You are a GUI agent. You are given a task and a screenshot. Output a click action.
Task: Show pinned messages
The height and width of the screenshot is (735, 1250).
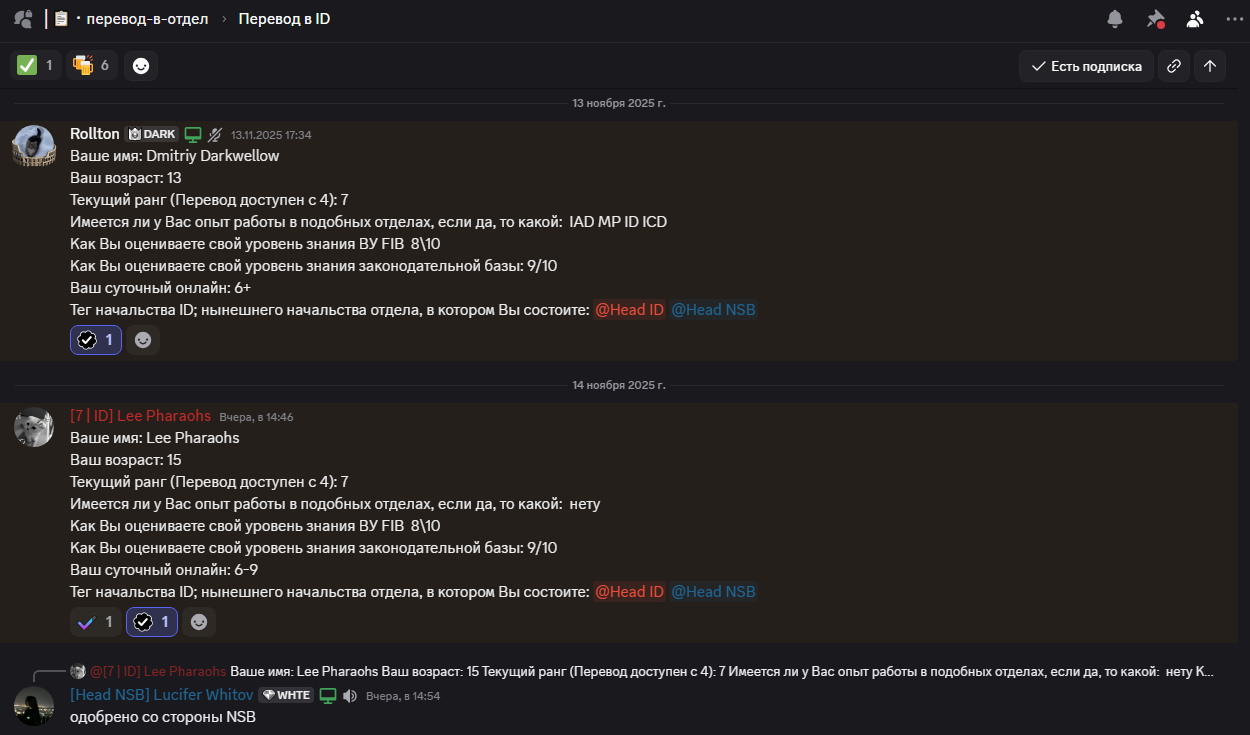1155,19
